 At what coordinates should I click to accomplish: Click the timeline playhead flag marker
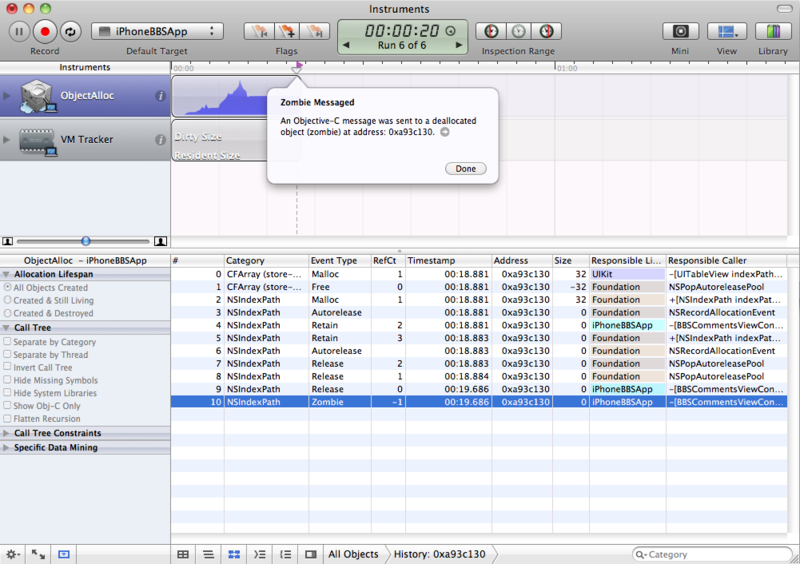click(x=297, y=67)
